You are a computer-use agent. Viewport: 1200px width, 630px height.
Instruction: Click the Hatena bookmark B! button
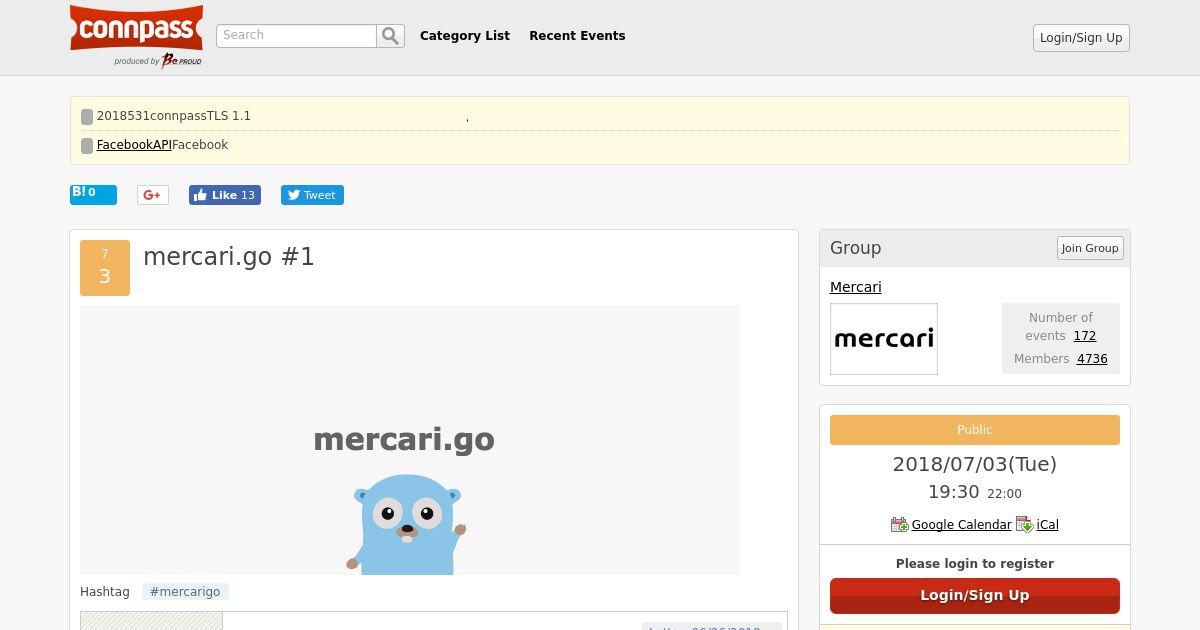point(93,194)
